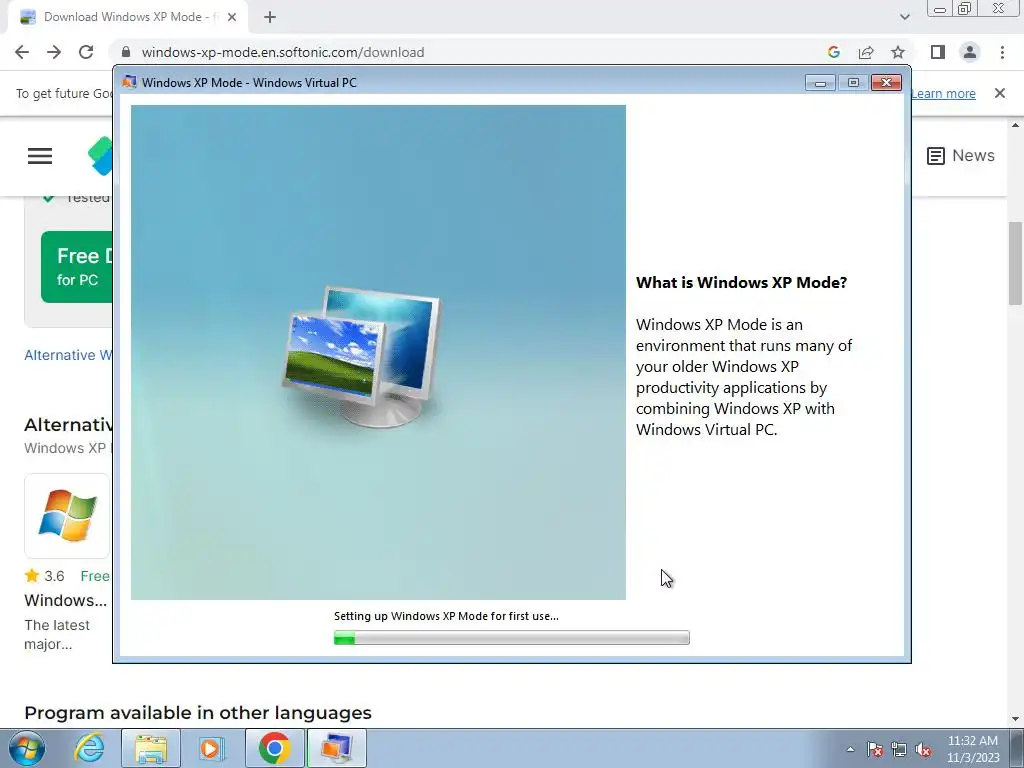1024x768 pixels.
Task: Share this page via share icon
Action: pyautogui.click(x=866, y=52)
